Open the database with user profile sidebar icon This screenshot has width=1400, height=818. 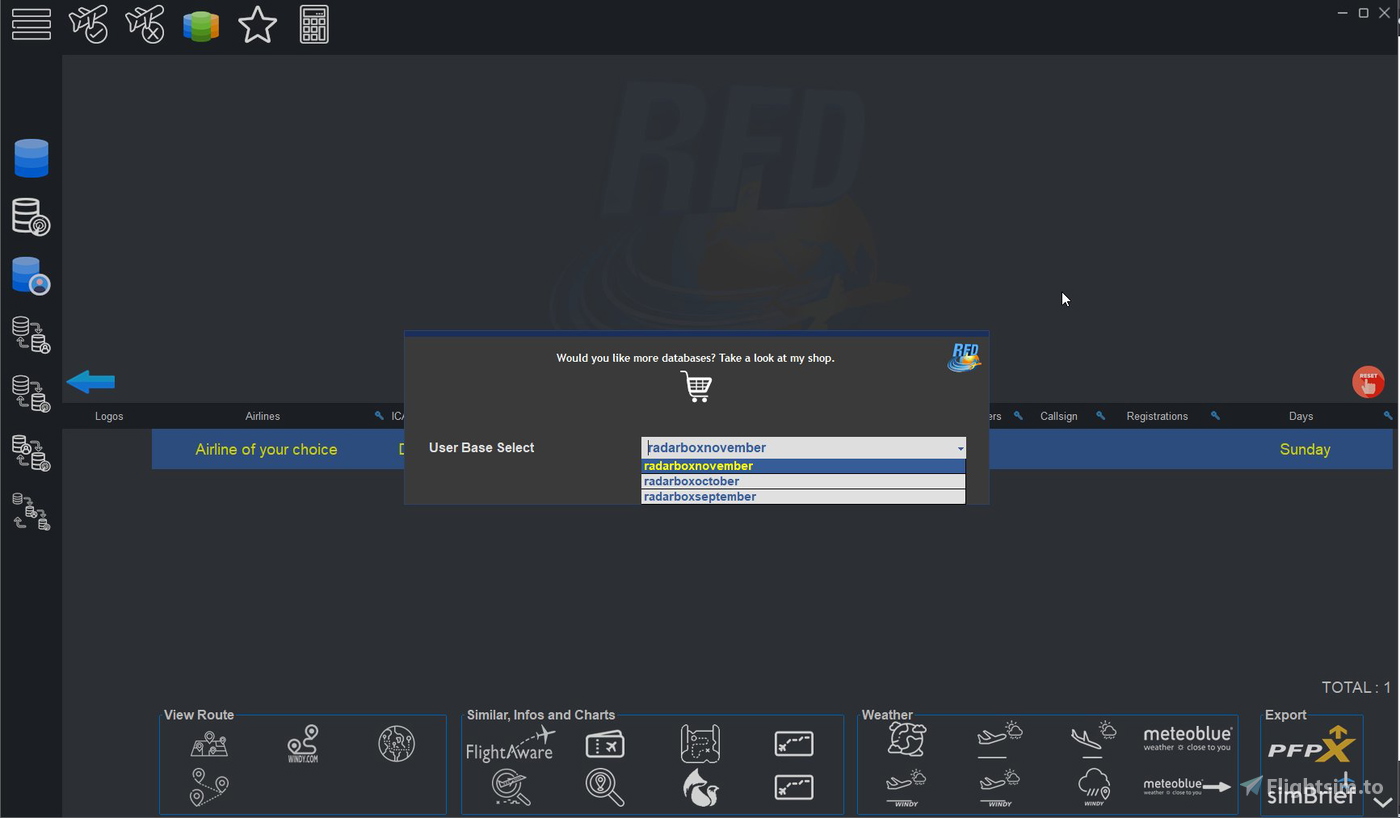[x=31, y=275]
